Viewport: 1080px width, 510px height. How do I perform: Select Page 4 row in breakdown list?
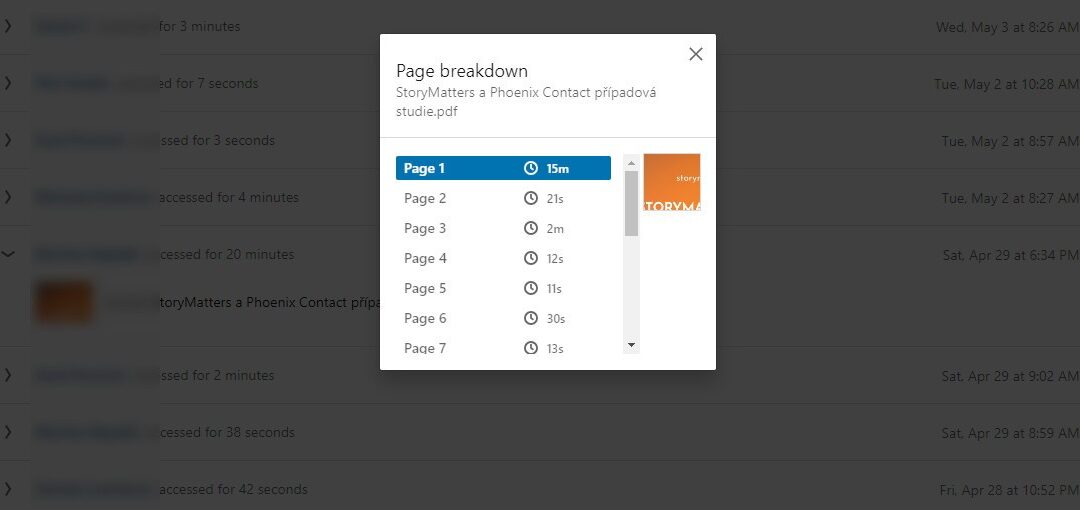click(503, 258)
